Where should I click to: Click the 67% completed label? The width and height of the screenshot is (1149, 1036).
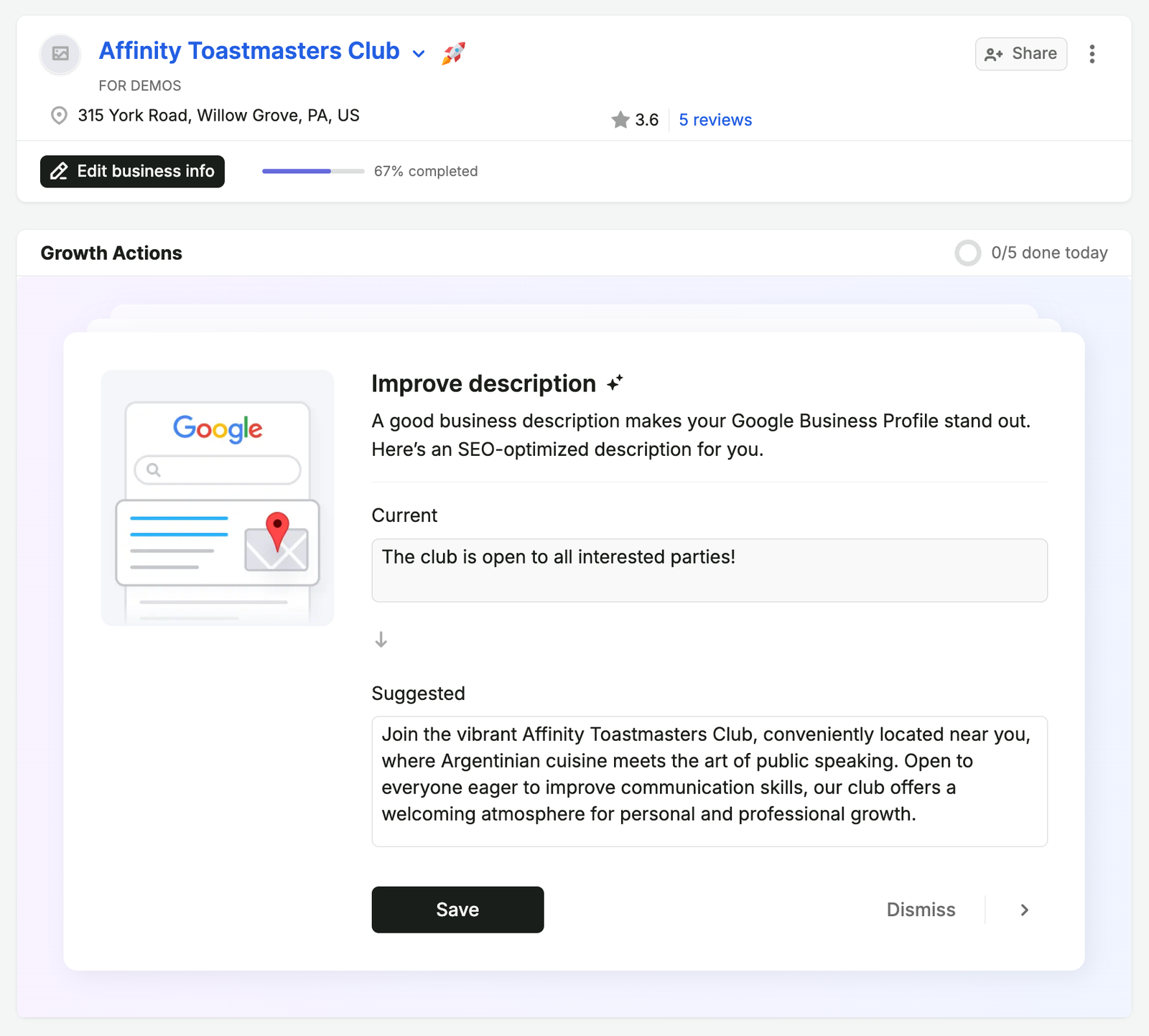(426, 172)
